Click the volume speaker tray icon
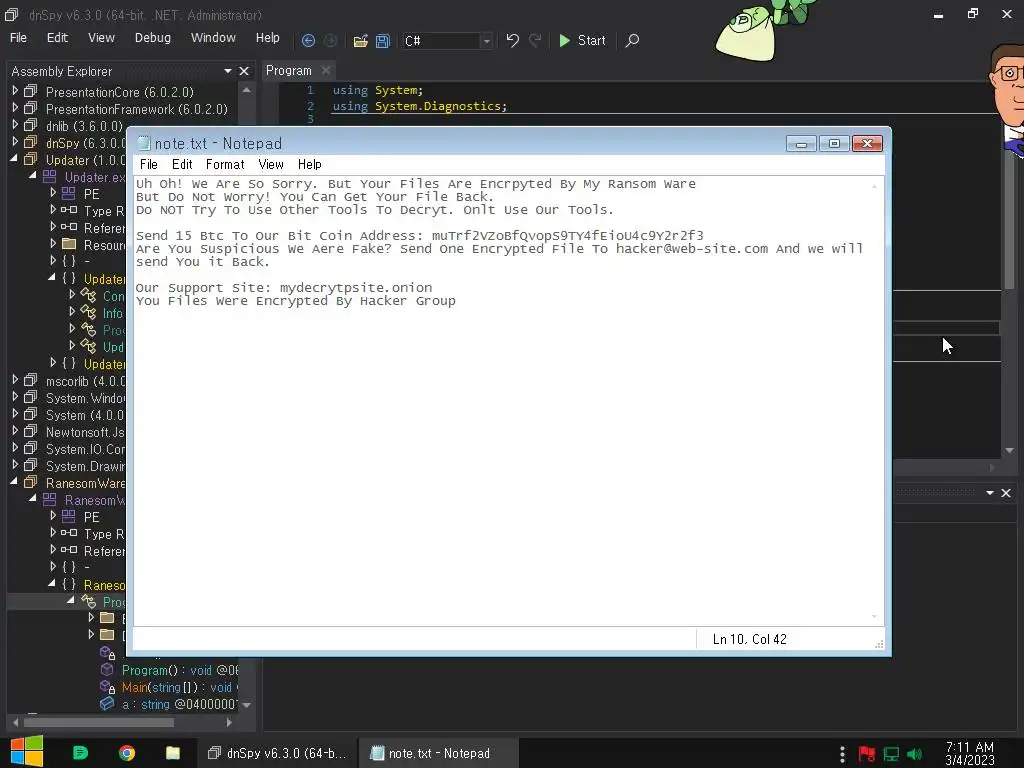This screenshot has height=768, width=1024. pos(915,754)
